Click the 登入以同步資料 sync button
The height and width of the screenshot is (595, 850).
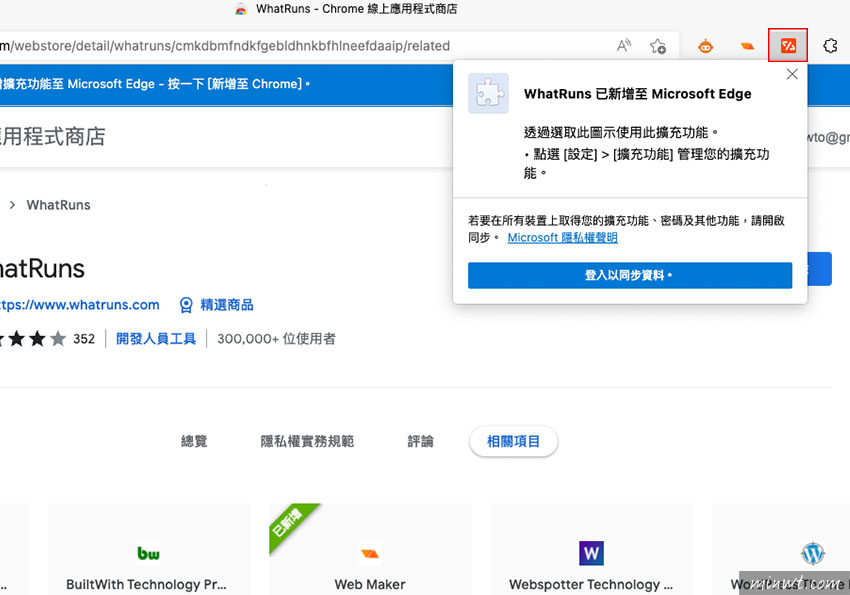click(x=630, y=275)
